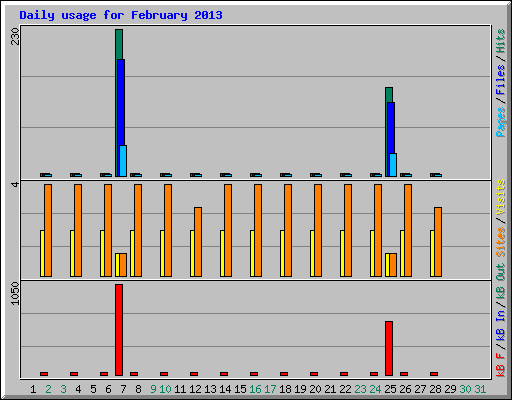The width and height of the screenshot is (512, 400).
Task: Click the green day label '9'
Action: [x=153, y=389]
